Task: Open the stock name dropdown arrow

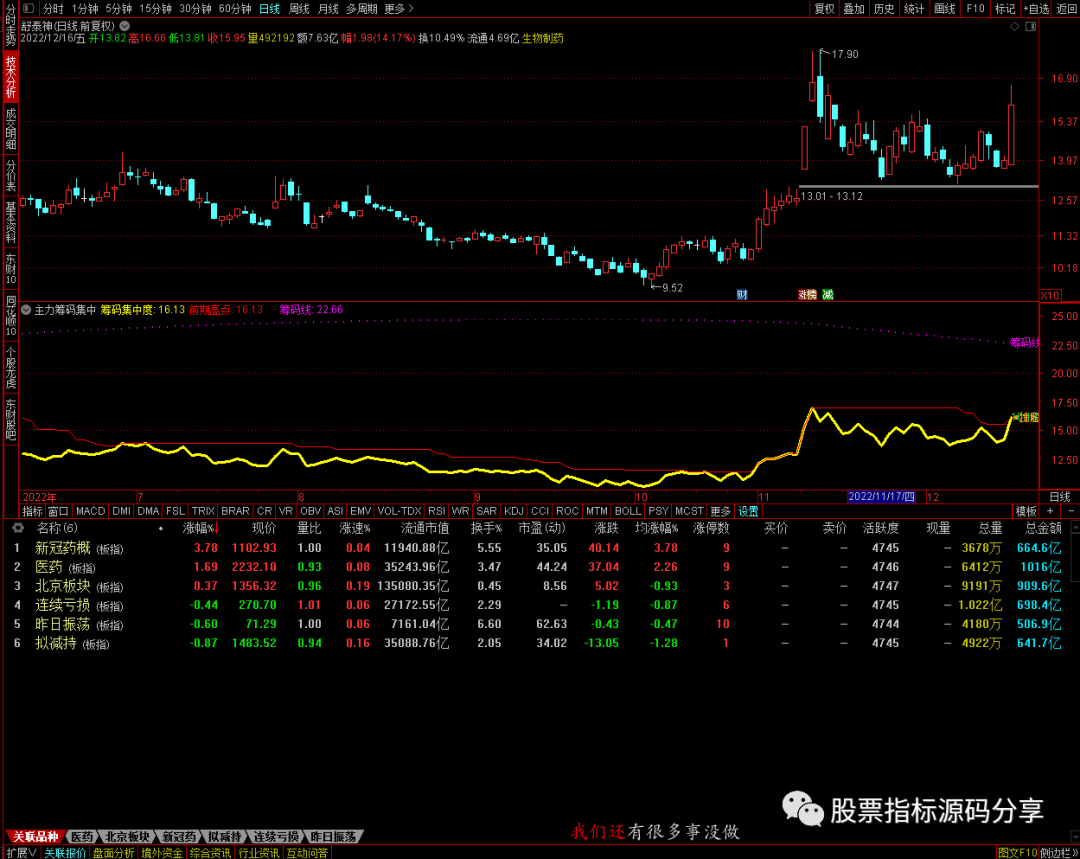Action: [125, 25]
